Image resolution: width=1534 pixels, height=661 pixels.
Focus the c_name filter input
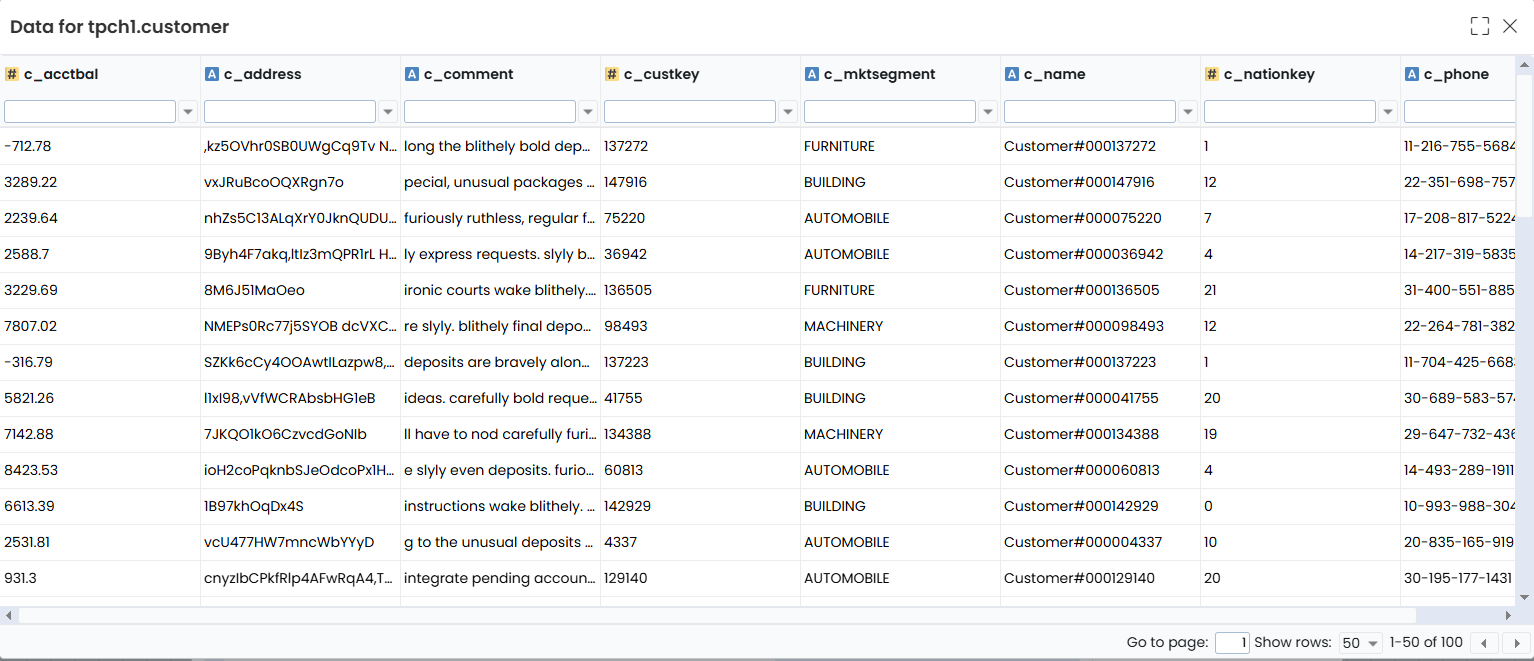tap(1090, 111)
